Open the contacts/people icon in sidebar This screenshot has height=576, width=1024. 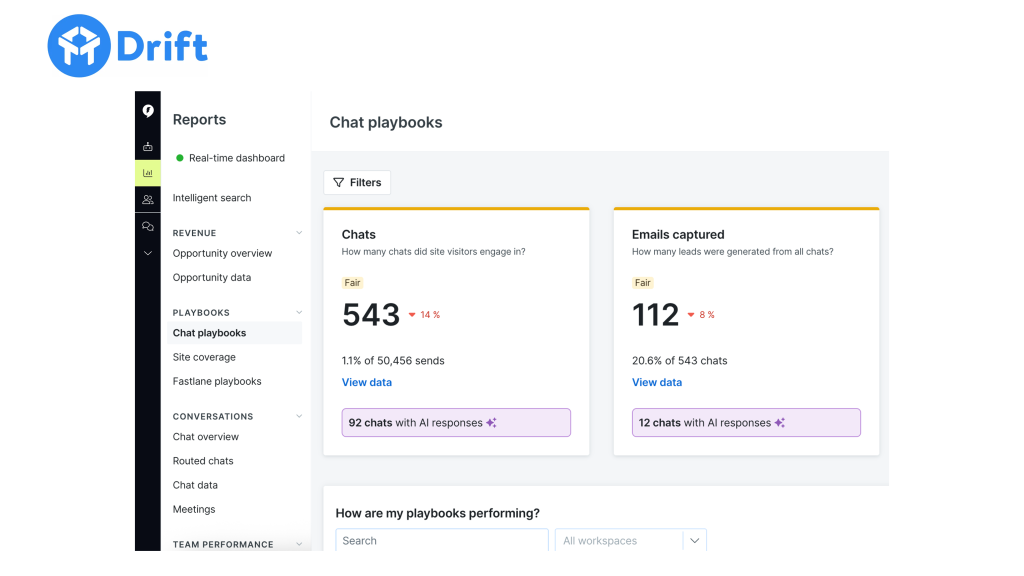click(147, 199)
